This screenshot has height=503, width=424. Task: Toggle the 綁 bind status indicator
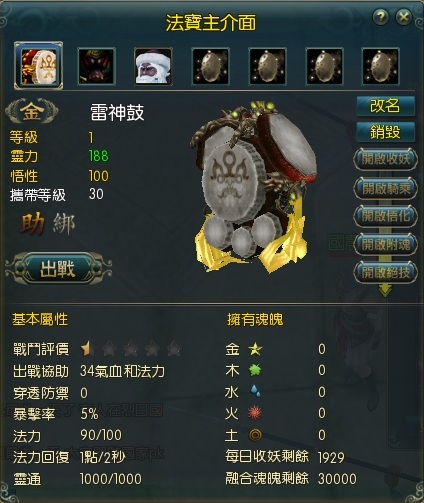click(x=64, y=224)
